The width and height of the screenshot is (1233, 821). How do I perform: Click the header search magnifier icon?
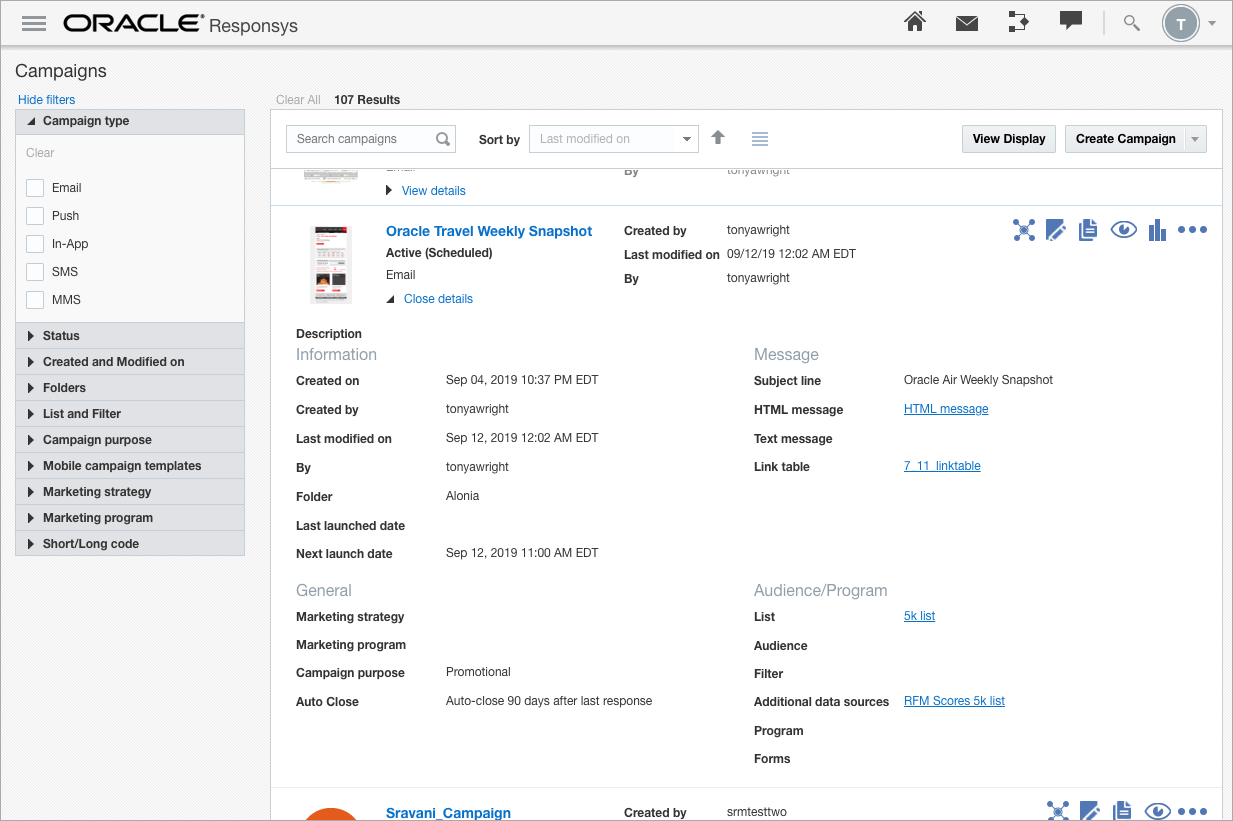(x=1132, y=23)
